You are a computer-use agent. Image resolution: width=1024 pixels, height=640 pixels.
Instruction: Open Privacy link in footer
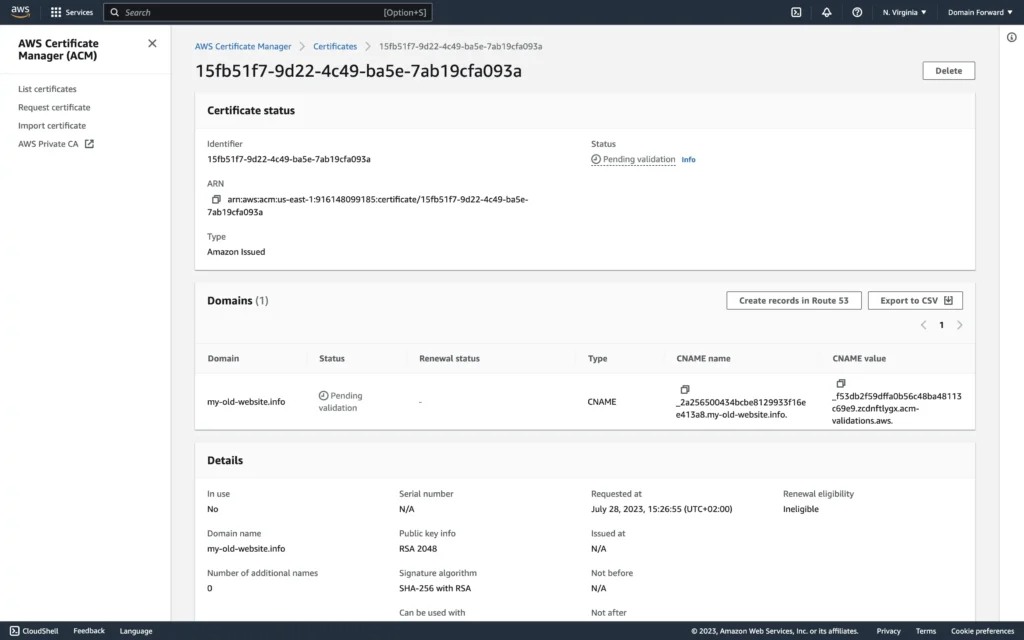(x=888, y=631)
